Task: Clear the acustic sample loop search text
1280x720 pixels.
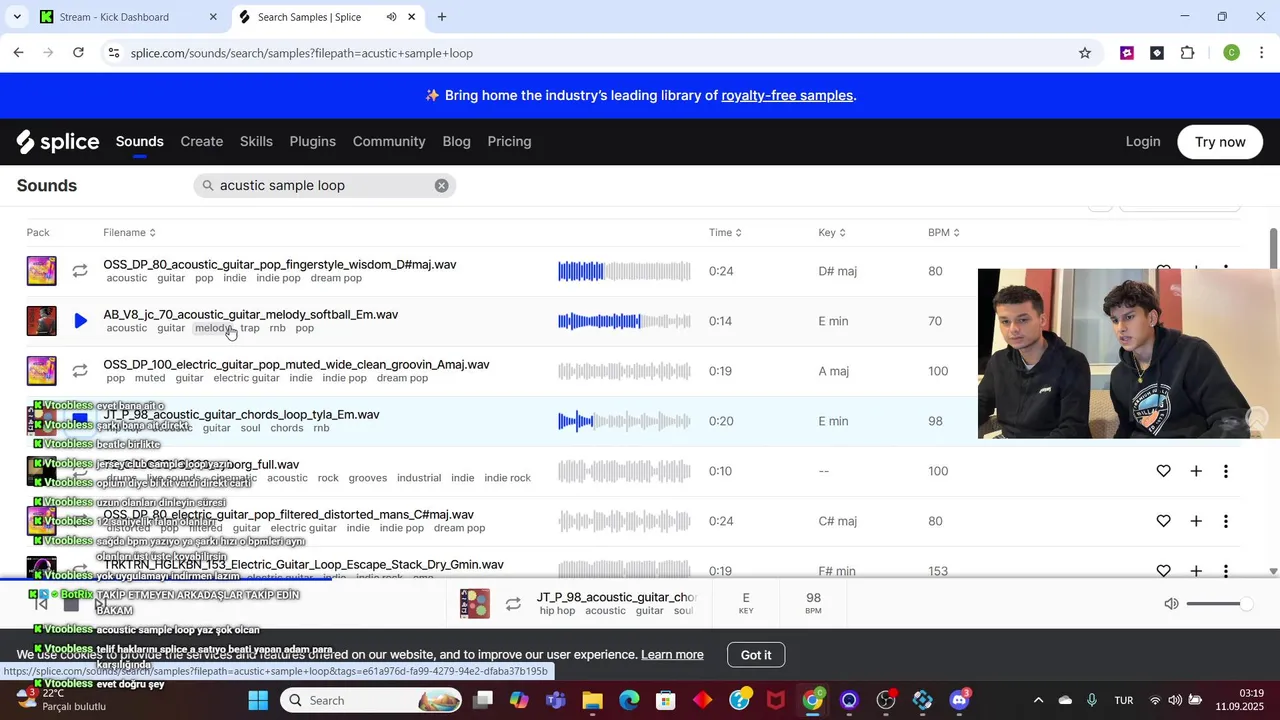Action: coord(441,185)
